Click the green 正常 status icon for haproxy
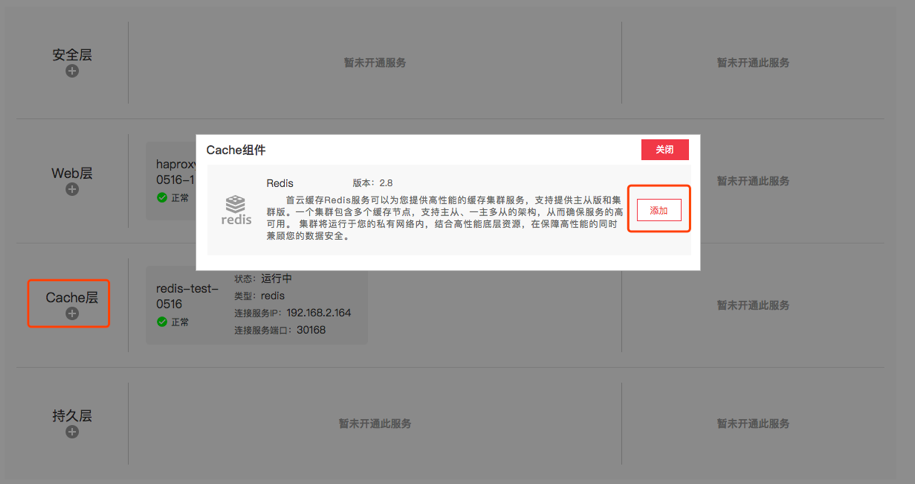 pyautogui.click(x=162, y=197)
